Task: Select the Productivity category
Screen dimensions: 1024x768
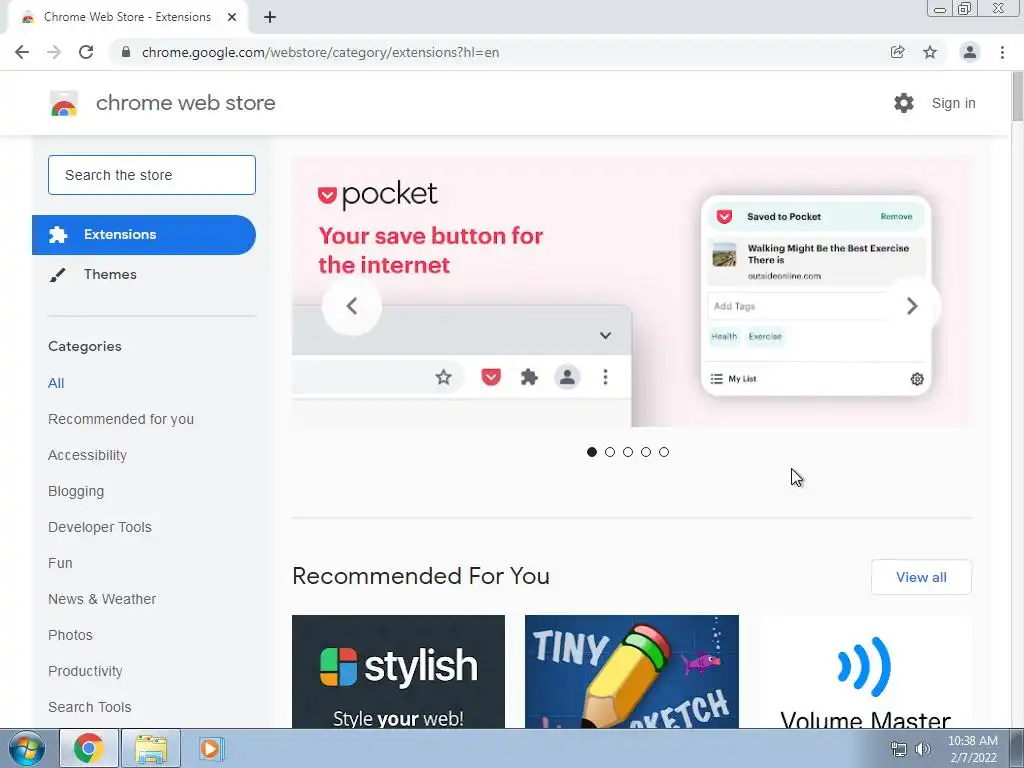Action: (85, 671)
